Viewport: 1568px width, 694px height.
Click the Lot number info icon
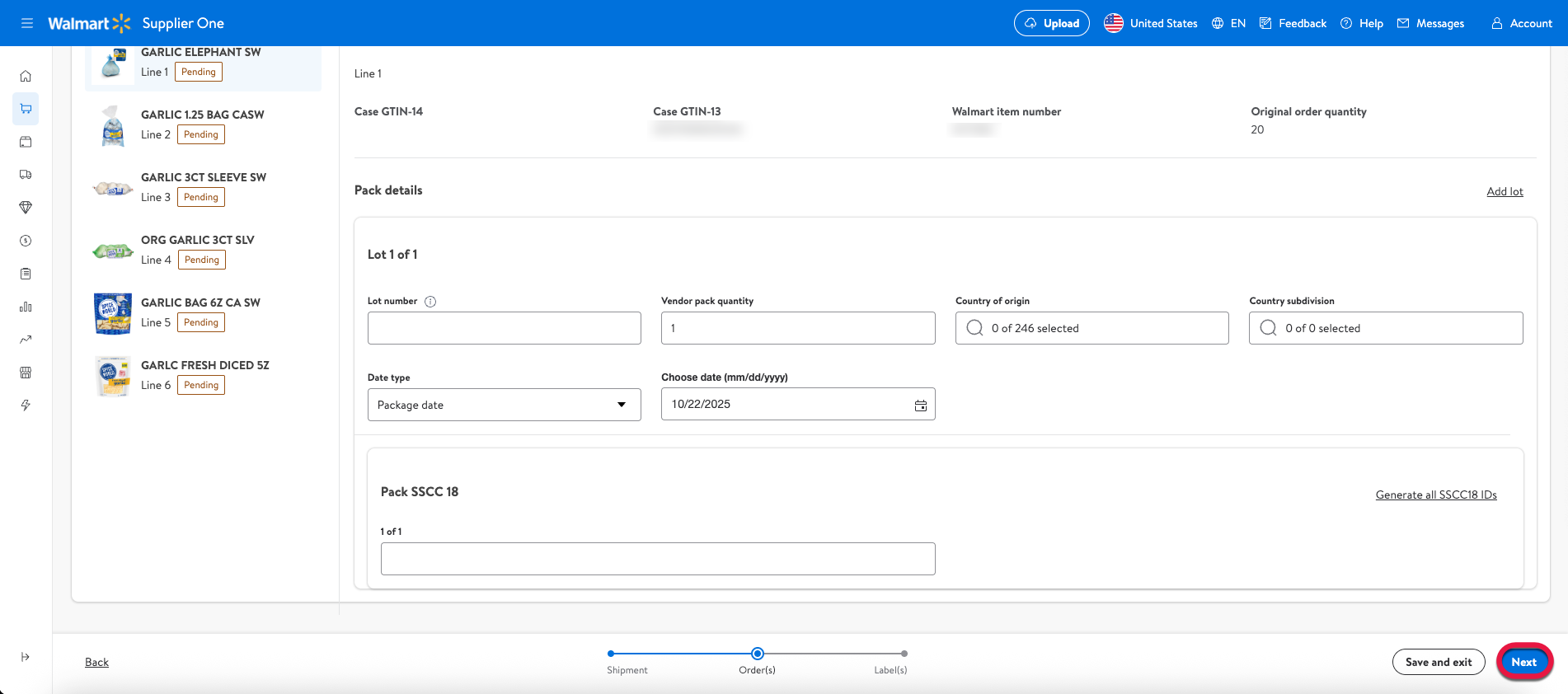tap(430, 302)
